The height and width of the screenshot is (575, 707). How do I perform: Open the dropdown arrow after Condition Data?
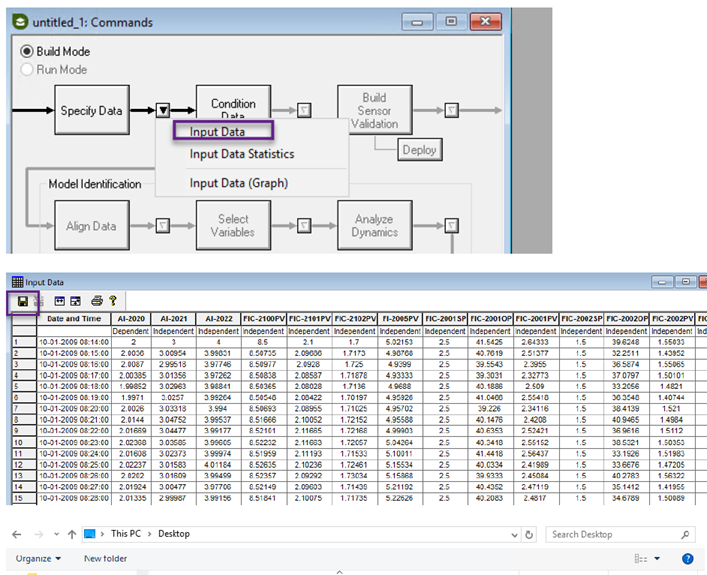coord(305,111)
